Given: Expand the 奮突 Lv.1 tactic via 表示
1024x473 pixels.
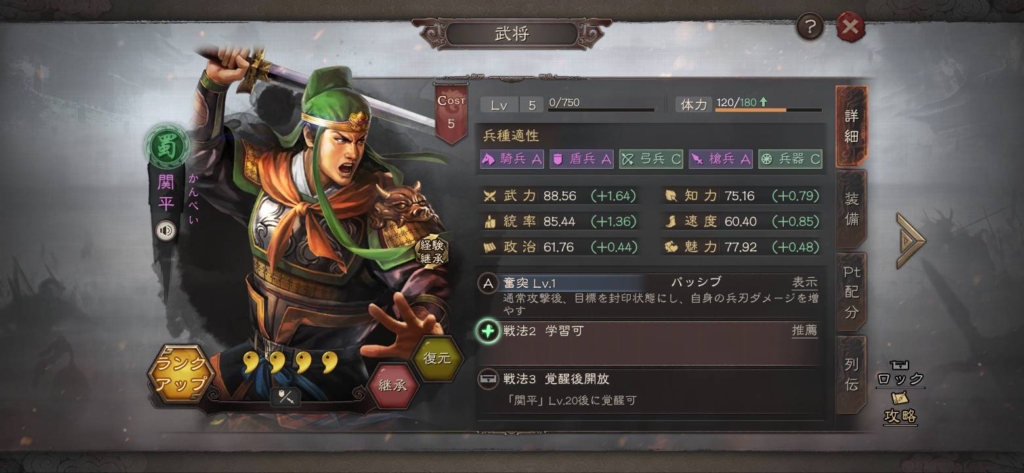Looking at the screenshot, I should (x=805, y=283).
